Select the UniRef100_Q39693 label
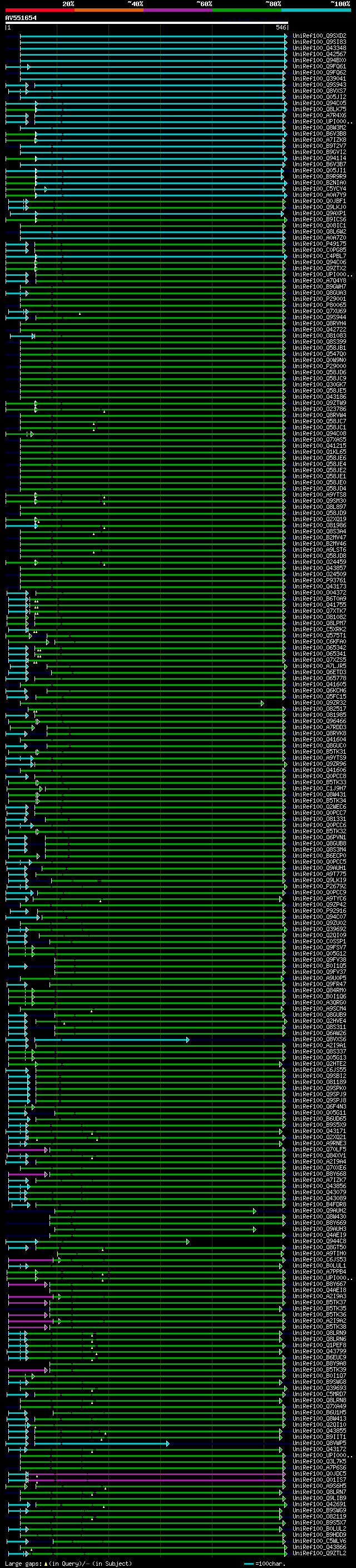 click(319, 1388)
